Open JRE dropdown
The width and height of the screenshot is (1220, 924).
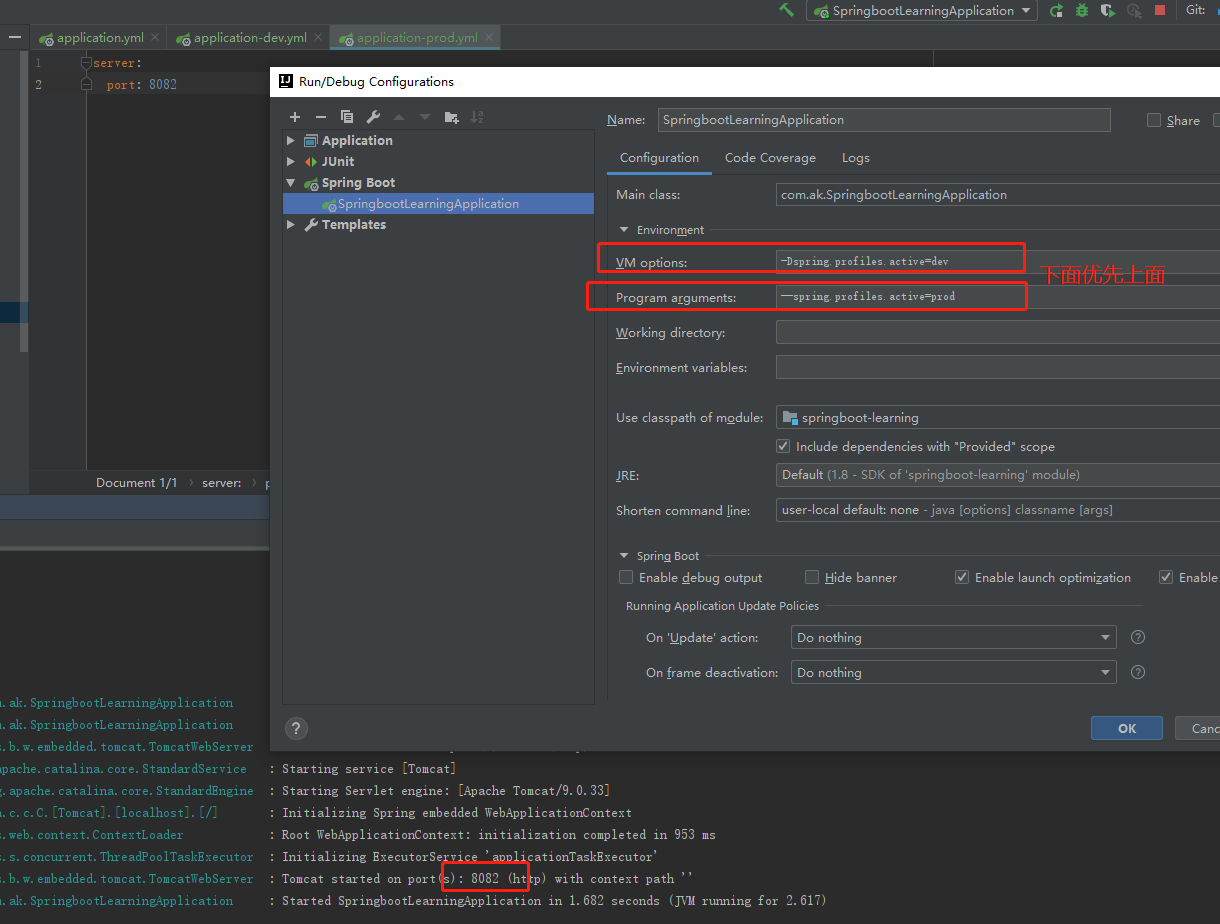pos(998,474)
